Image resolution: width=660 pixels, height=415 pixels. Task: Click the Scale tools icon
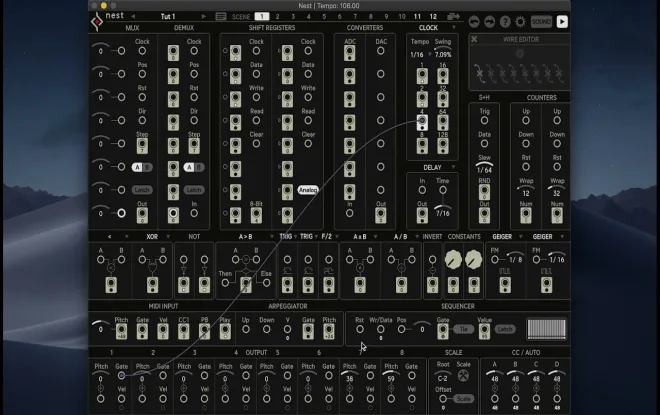463,375
